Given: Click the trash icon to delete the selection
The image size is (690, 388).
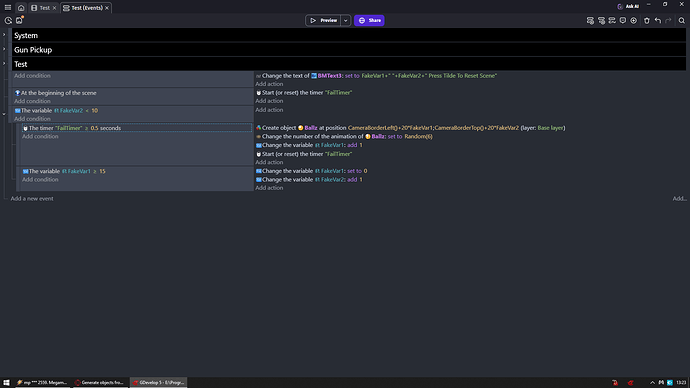Looking at the screenshot, I should pos(647,21).
